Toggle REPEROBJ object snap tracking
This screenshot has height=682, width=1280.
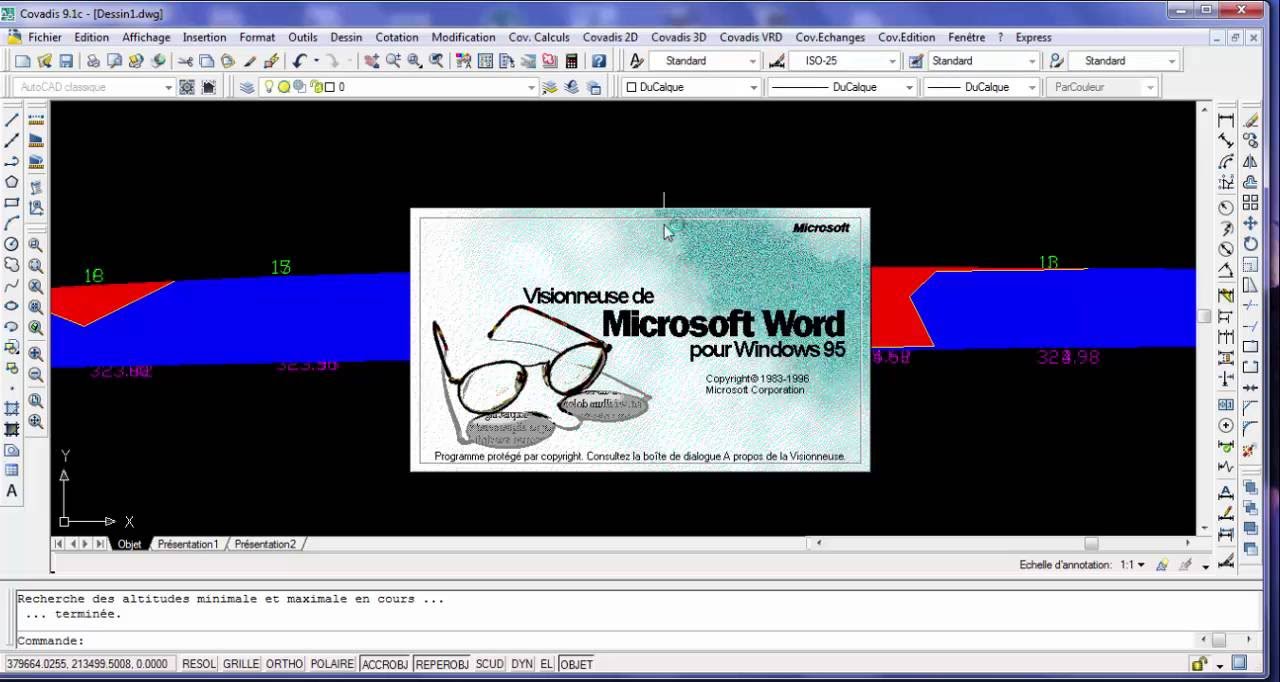click(x=442, y=664)
